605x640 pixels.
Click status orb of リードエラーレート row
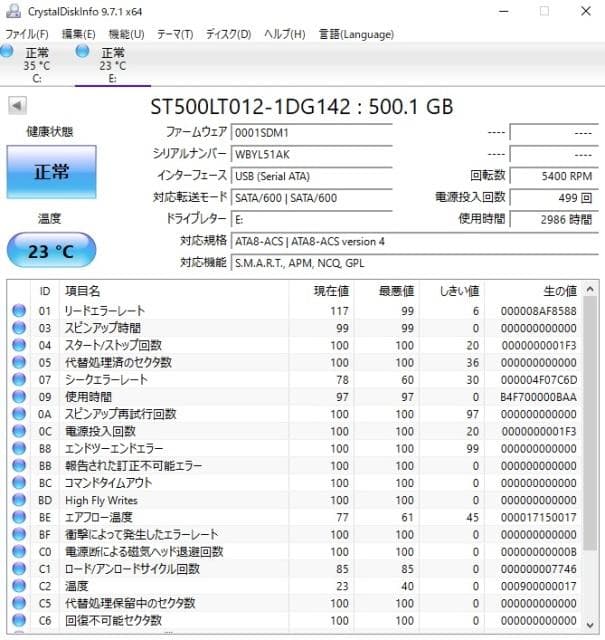pyautogui.click(x=19, y=311)
